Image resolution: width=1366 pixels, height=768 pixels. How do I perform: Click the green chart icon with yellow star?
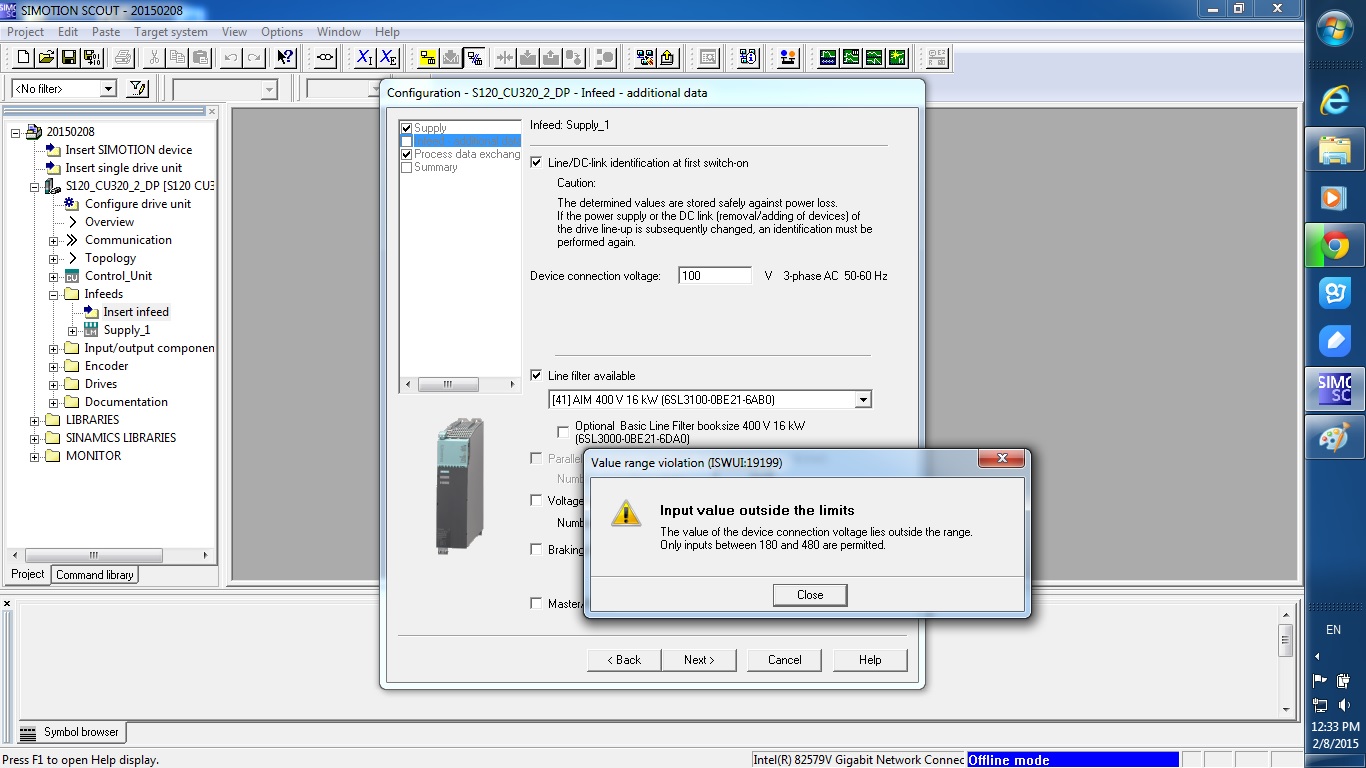[x=897, y=58]
